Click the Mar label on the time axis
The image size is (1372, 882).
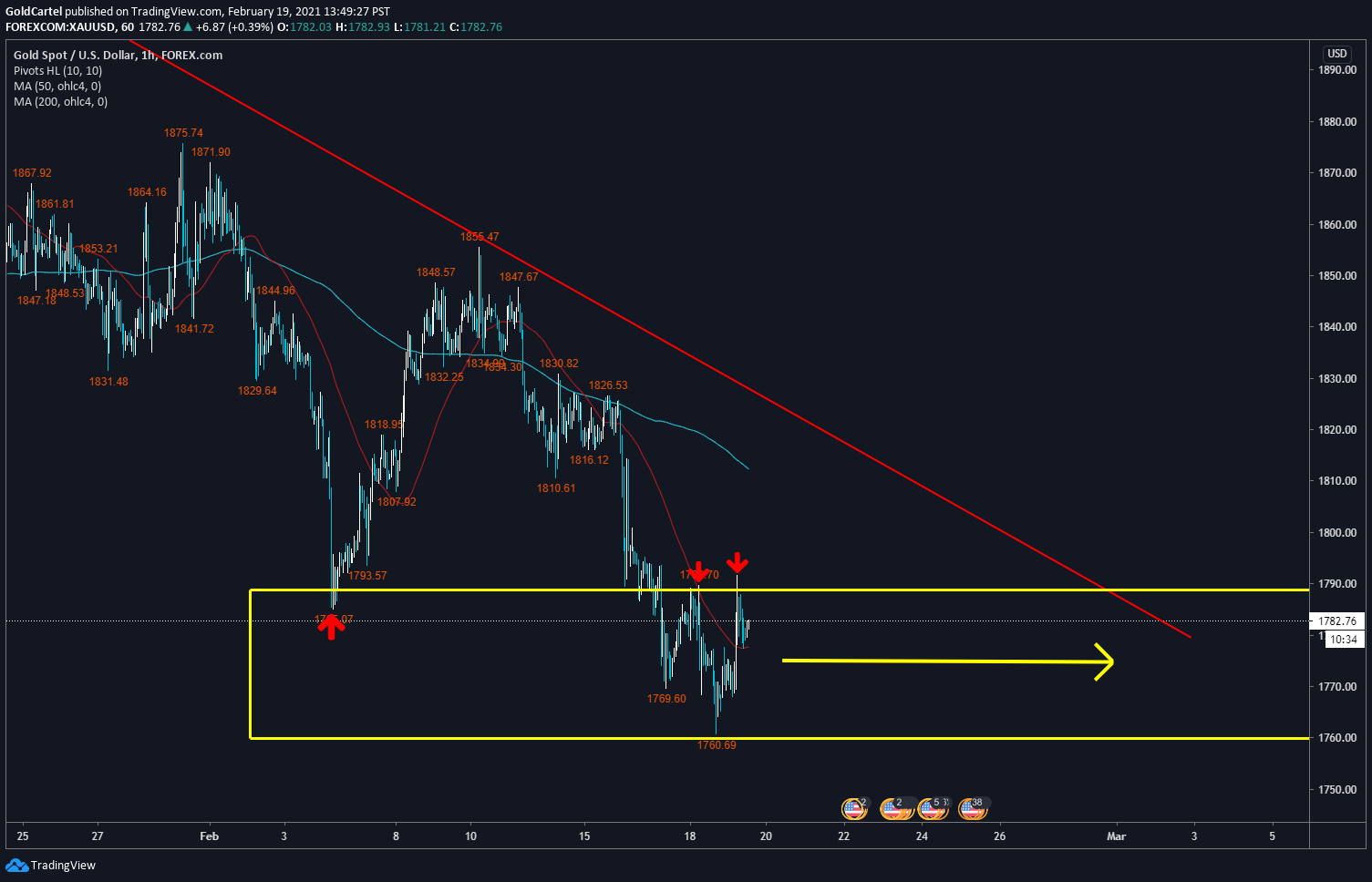tap(1116, 836)
